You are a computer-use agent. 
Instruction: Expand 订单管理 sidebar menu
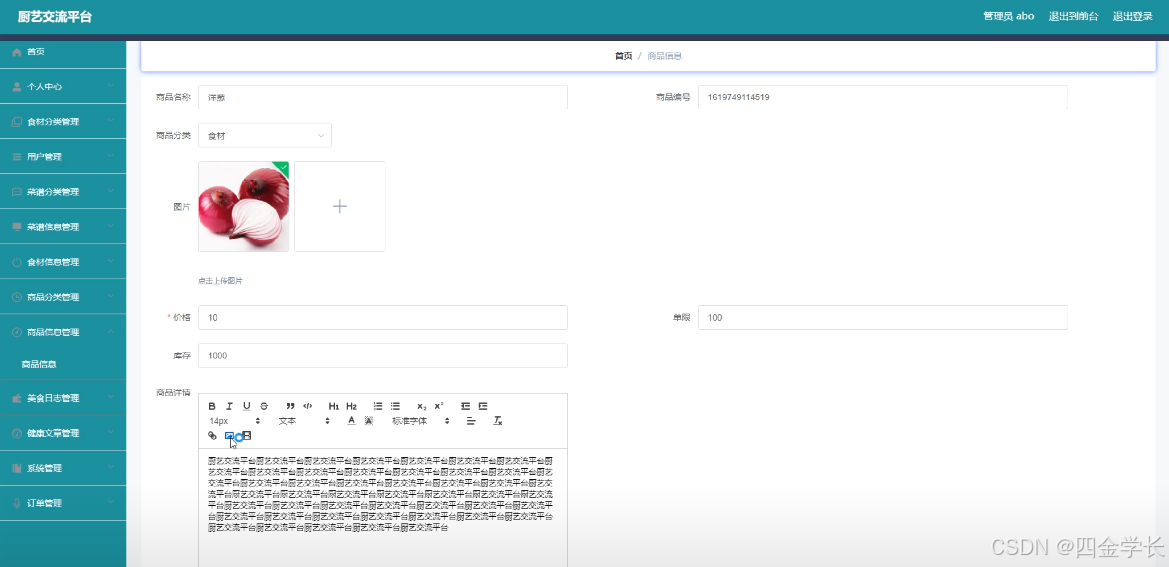pyautogui.click(x=63, y=503)
